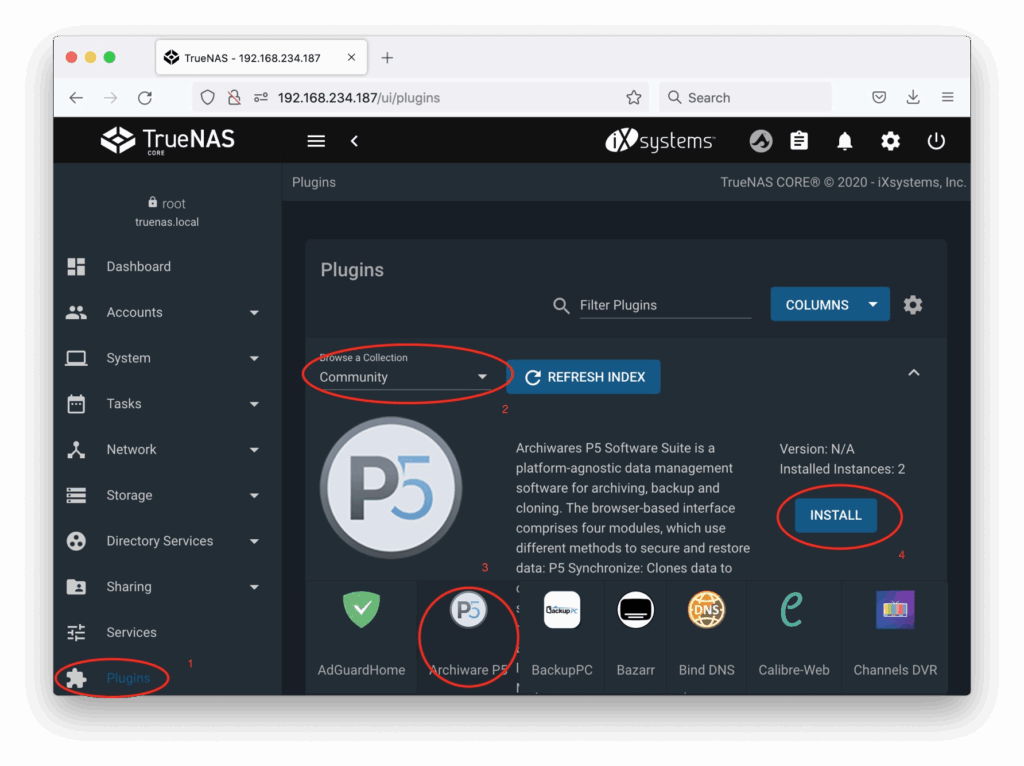Click the REFRESH INDEX button
The height and width of the screenshot is (766, 1024).
584,377
